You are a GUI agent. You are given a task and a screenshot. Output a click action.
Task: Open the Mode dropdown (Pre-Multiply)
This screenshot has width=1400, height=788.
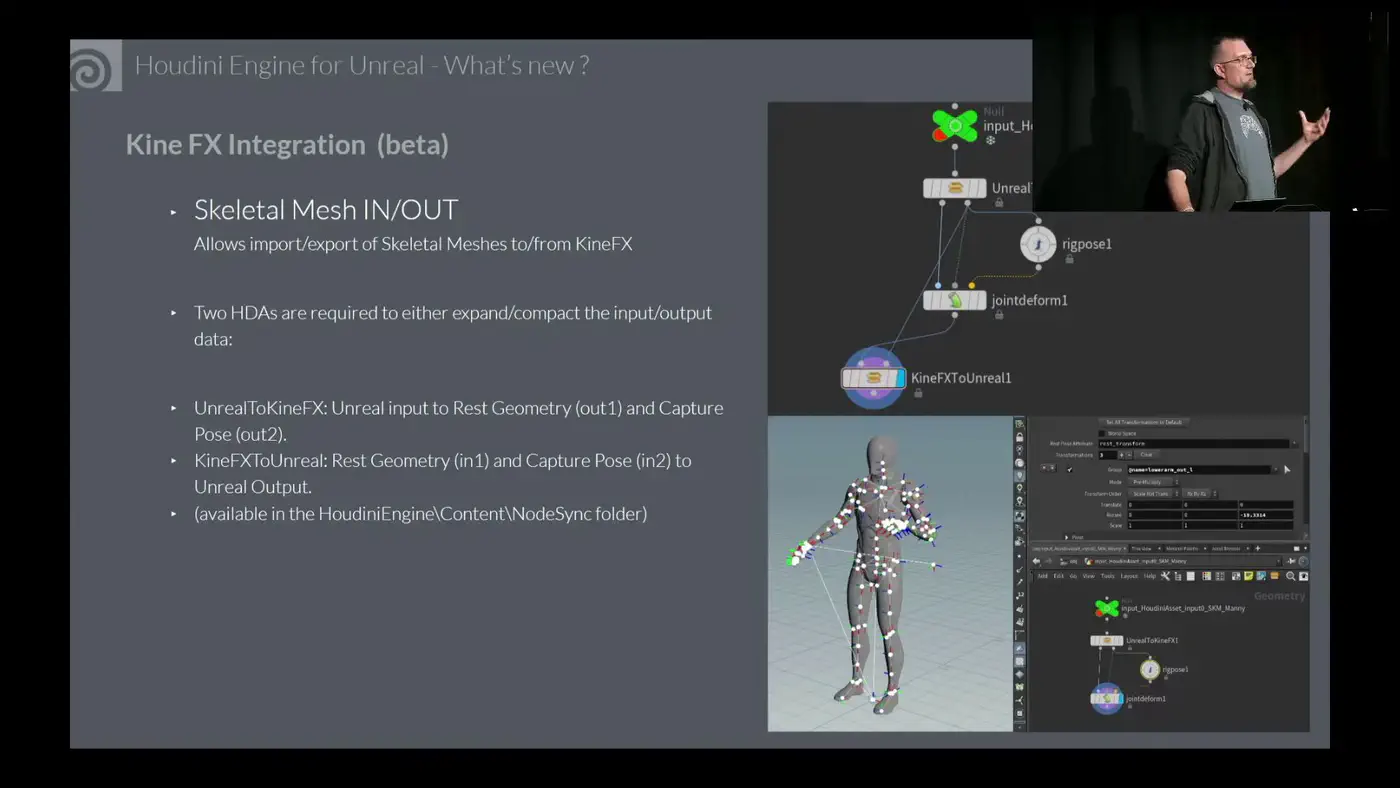1153,482
